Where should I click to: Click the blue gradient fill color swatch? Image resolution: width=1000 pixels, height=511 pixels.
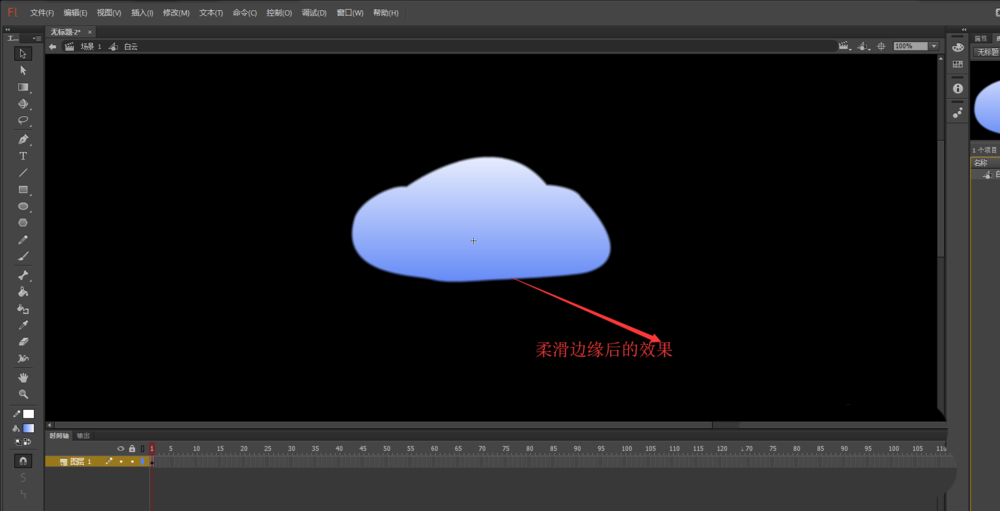pos(29,428)
